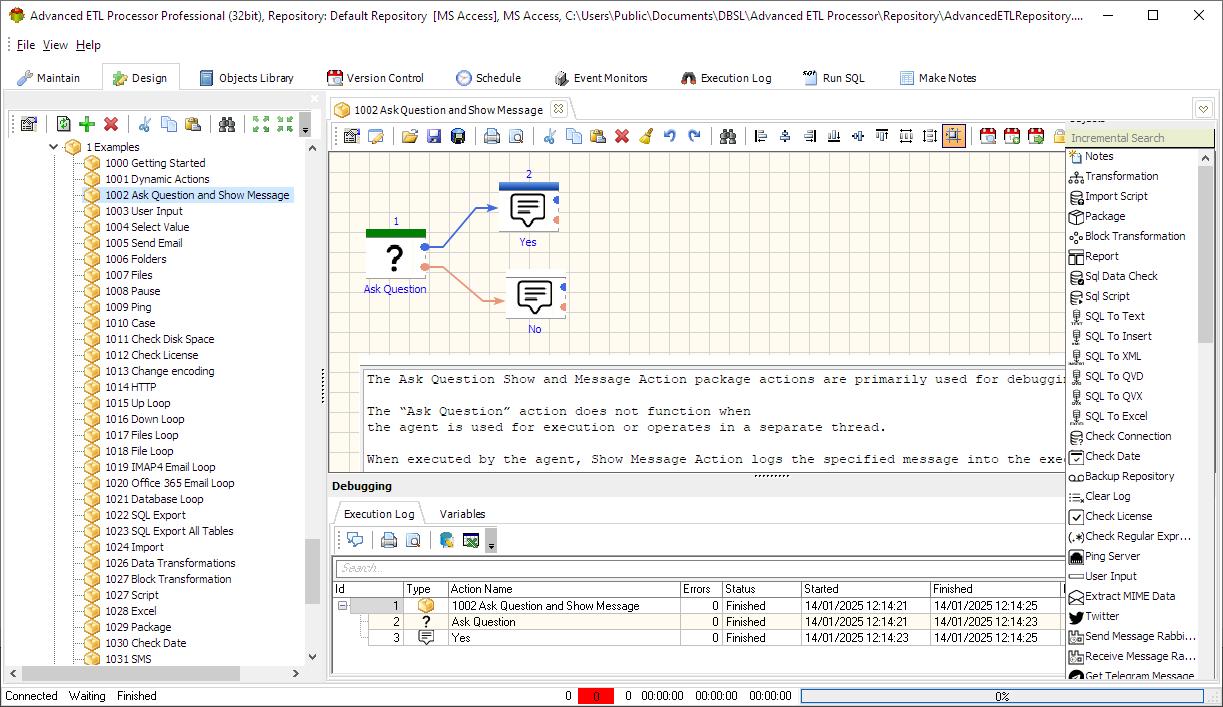
Task: Open the tab list dropdown at top right
Action: point(1204,109)
